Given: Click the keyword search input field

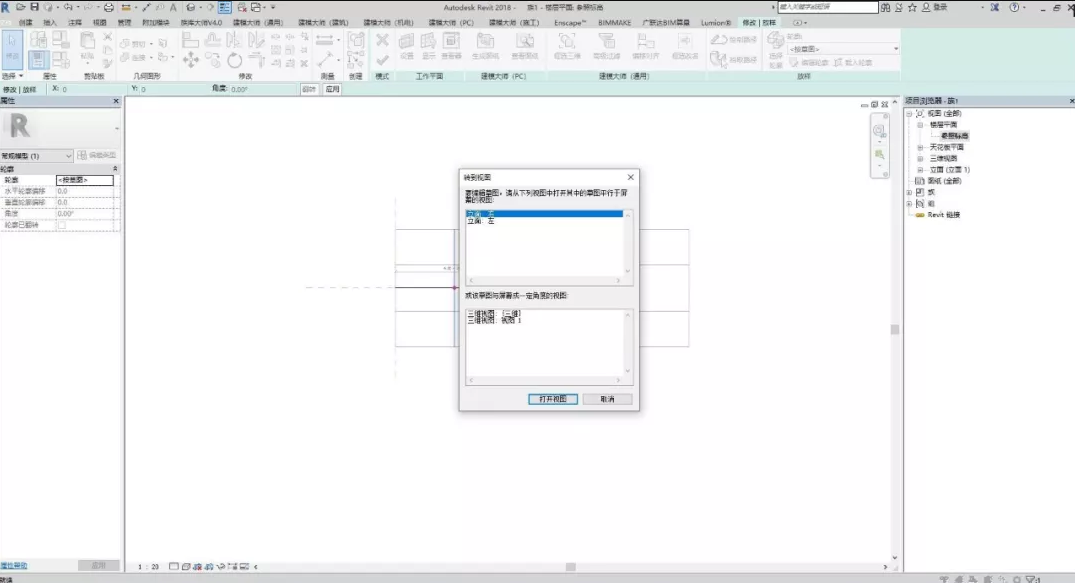Looking at the screenshot, I should click(828, 7).
